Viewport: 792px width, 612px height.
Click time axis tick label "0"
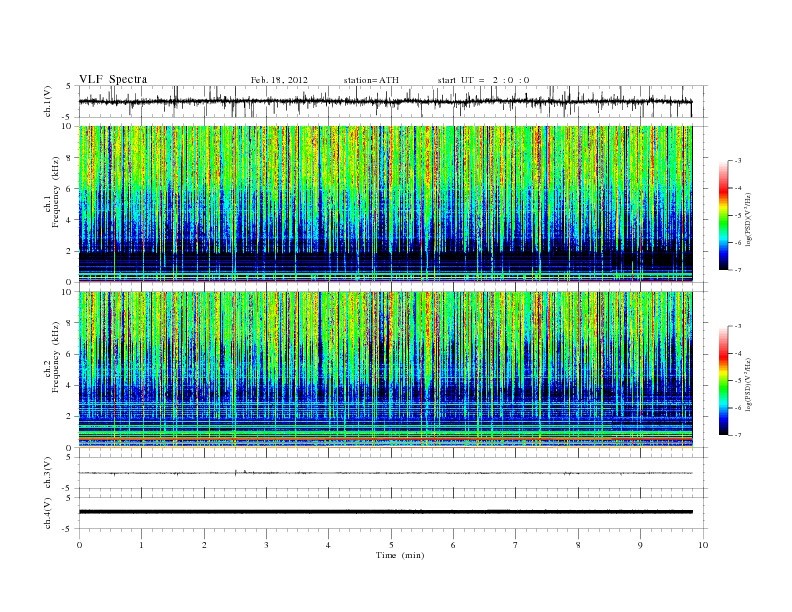tap(79, 545)
